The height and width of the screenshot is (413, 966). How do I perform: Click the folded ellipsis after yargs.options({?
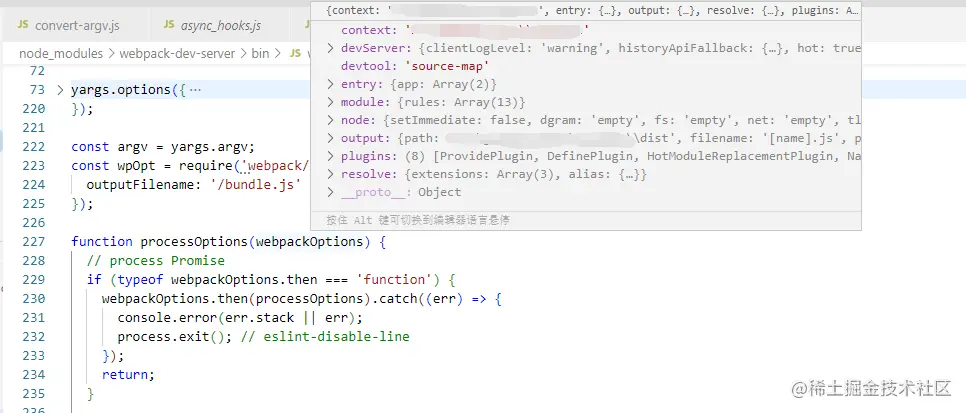[x=195, y=90]
